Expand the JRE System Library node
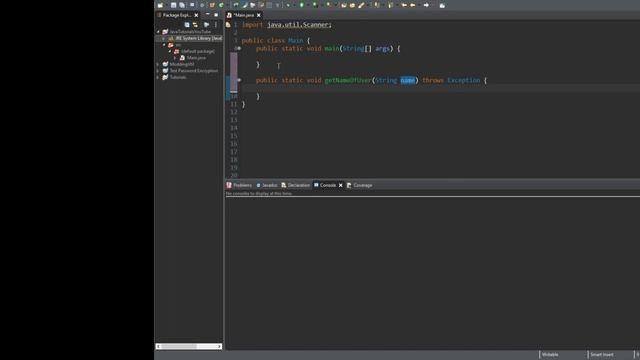640x360 pixels. (x=164, y=38)
